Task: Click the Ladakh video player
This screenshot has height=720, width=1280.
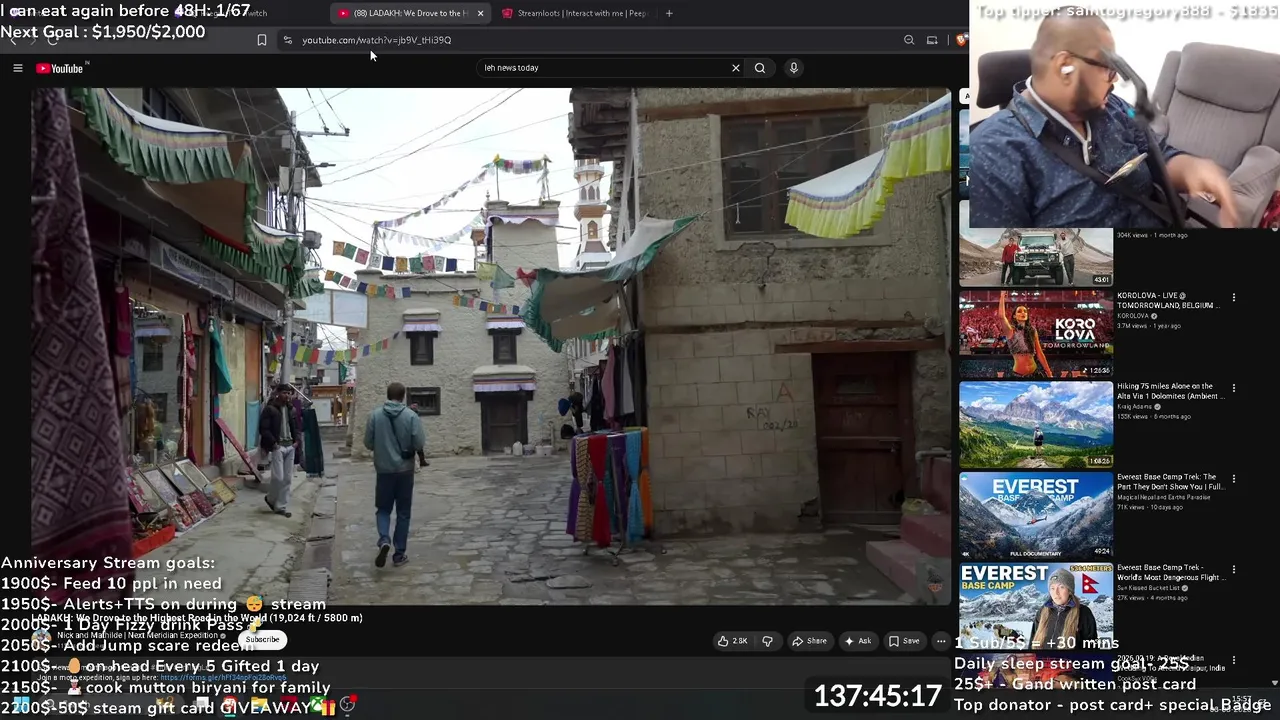Action: pos(491,346)
